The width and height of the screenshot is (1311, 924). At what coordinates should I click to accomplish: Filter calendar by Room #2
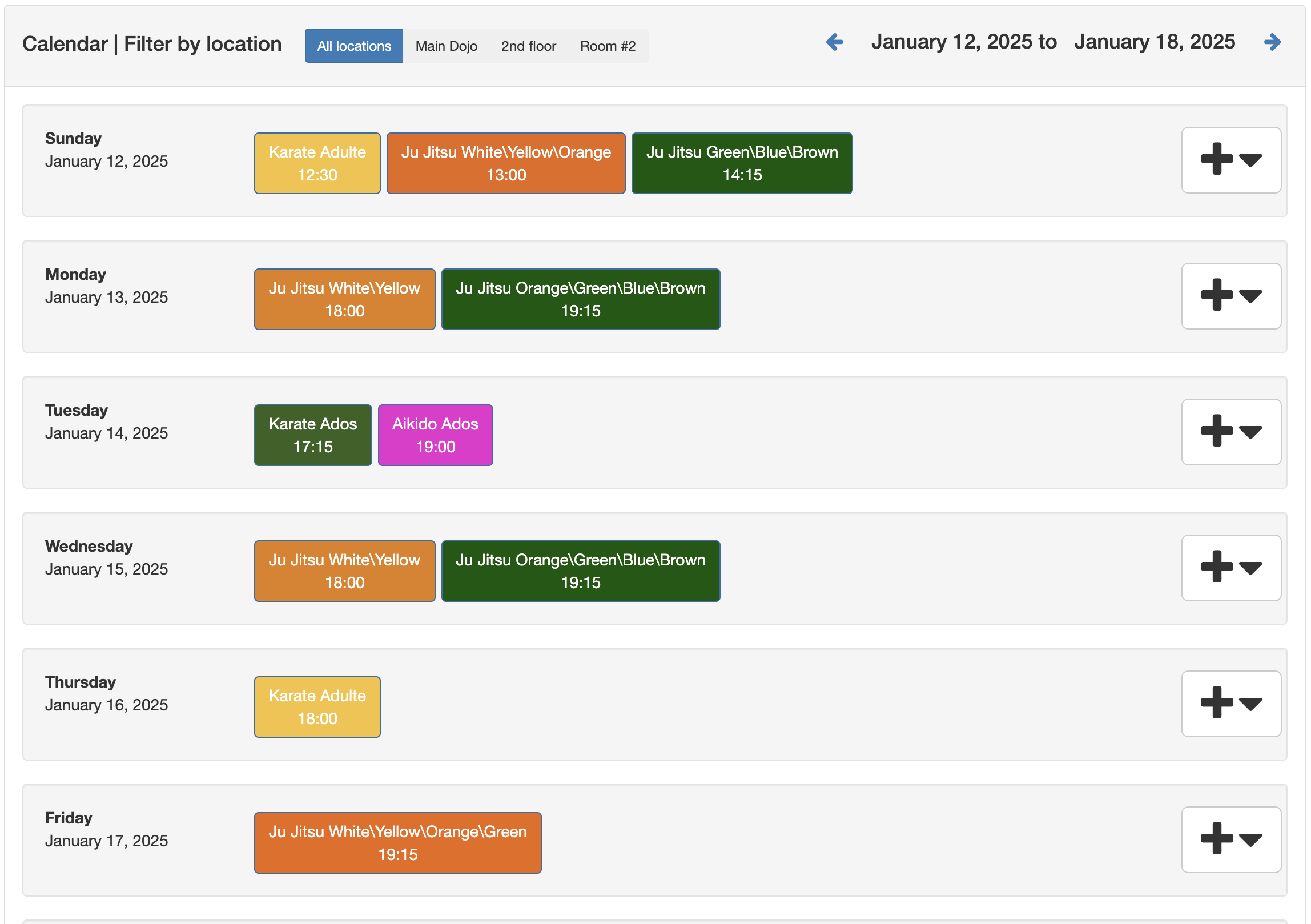(608, 46)
